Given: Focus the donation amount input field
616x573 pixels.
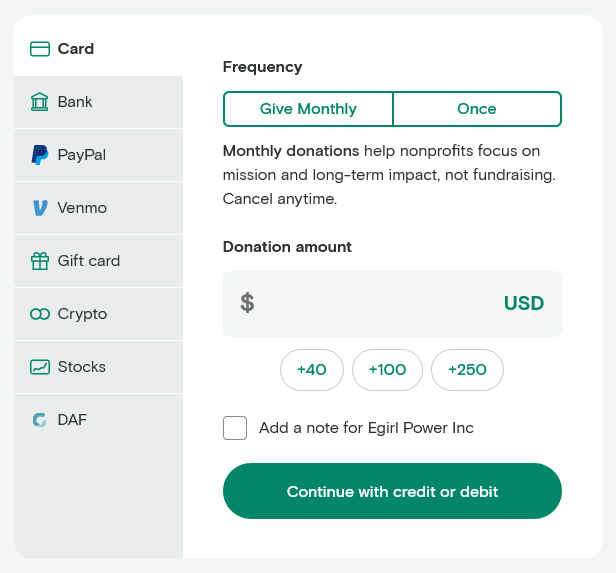Looking at the screenshot, I should point(377,304).
